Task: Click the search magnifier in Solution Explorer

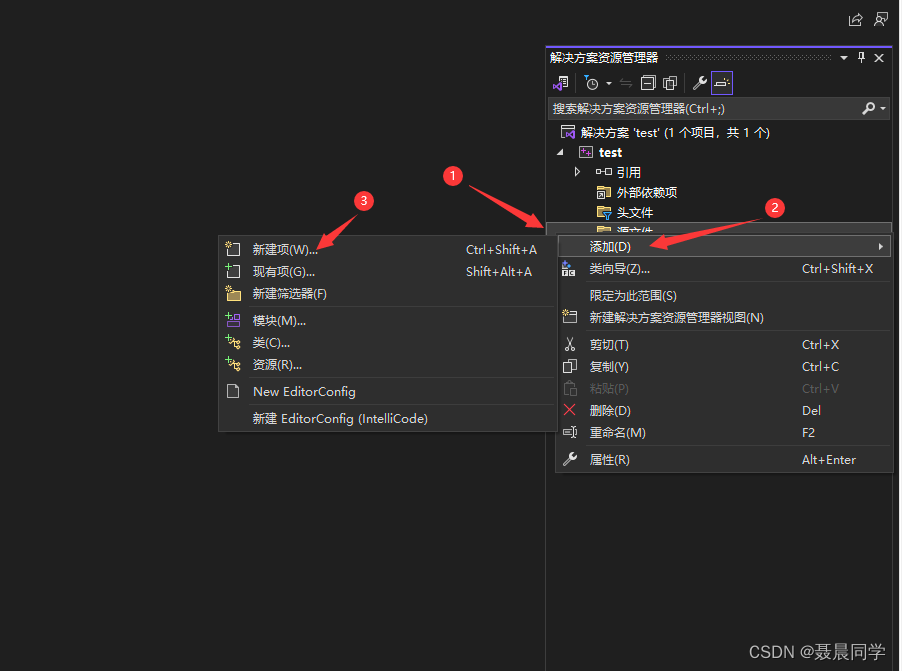Action: pos(869,108)
